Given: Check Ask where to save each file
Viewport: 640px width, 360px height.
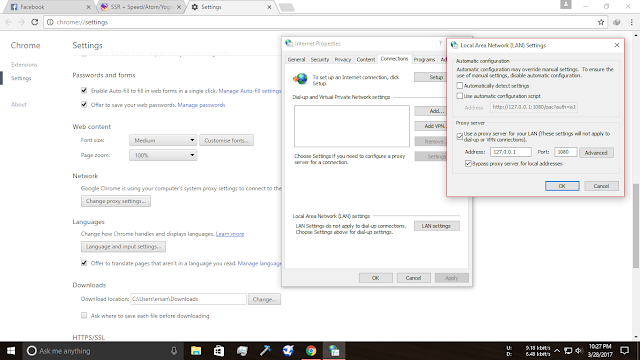Looking at the screenshot, I should click(84, 316).
